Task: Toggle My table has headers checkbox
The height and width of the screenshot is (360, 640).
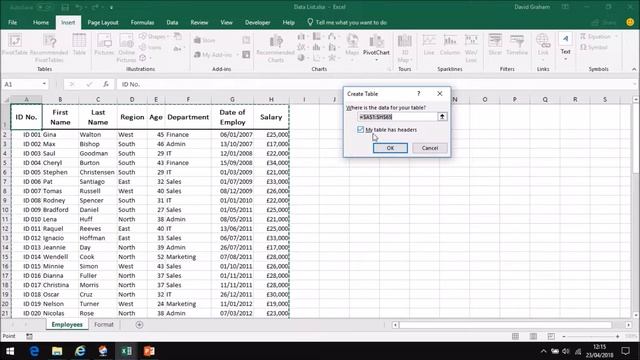Action: click(x=360, y=129)
